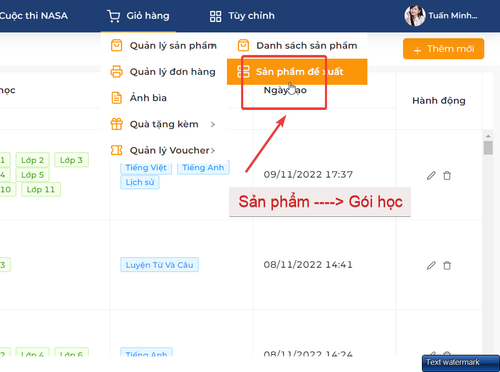Screen dimensions: 500x372
Task: Click the Lớp 3 tag
Action: coord(71,160)
